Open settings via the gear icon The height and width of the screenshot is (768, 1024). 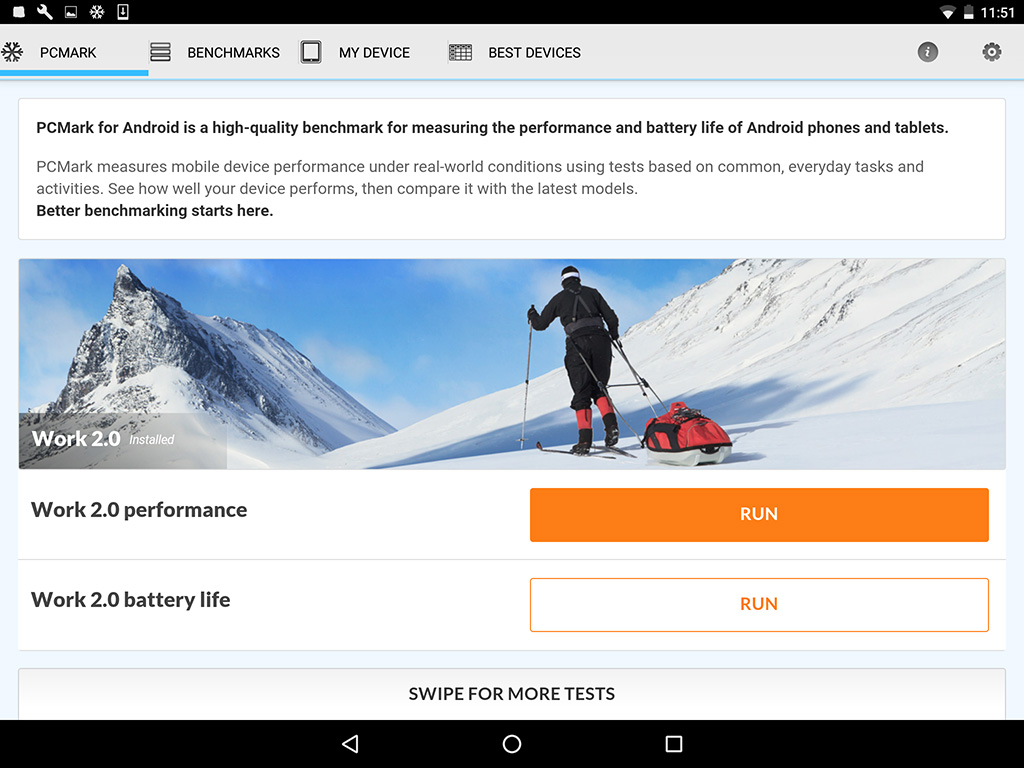coord(991,52)
